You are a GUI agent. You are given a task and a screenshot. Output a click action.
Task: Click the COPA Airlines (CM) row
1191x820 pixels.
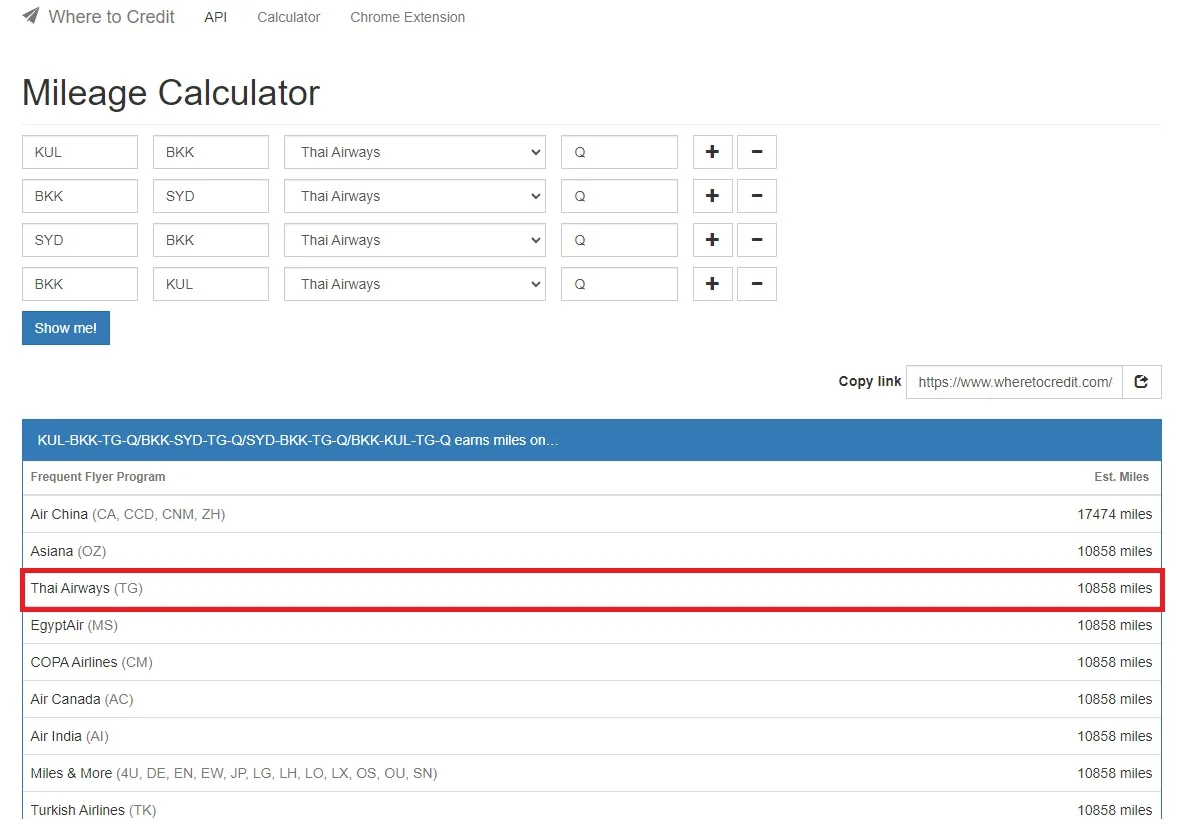592,662
